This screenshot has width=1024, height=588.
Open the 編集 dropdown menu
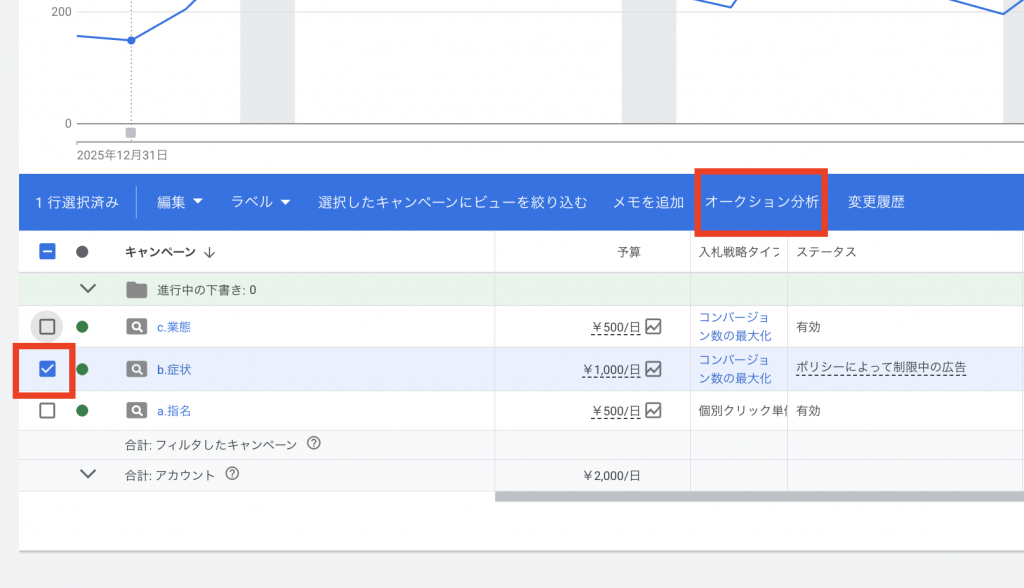point(179,202)
